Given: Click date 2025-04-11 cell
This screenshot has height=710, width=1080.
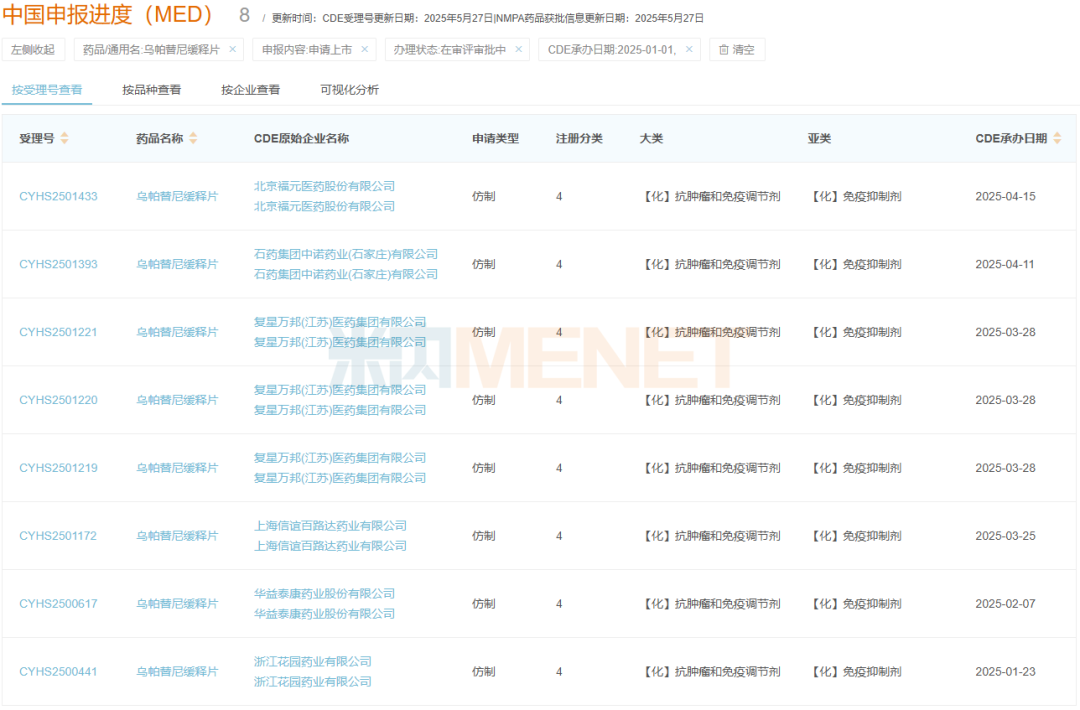Looking at the screenshot, I should 1005,264.
